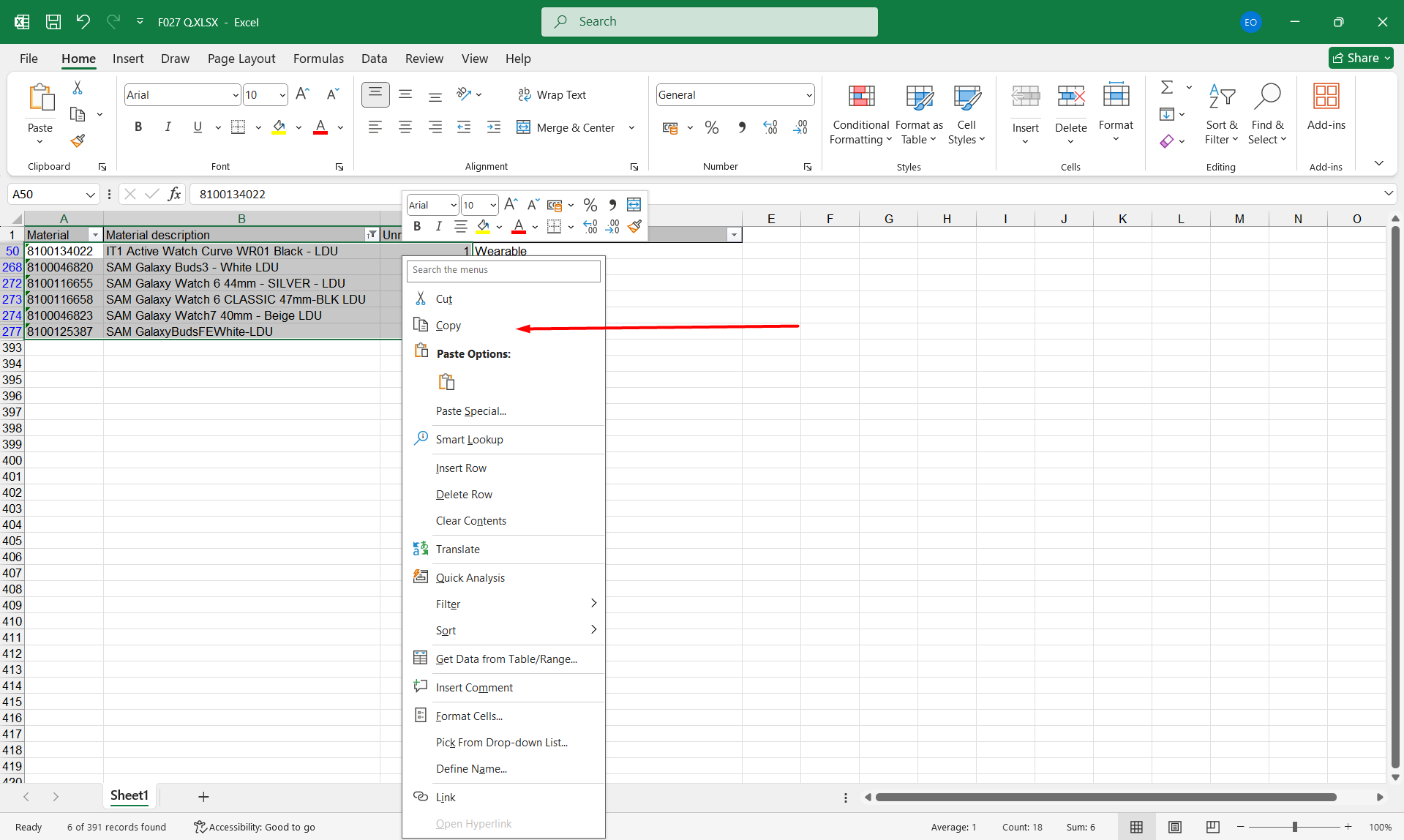Screen dimensions: 1404x840
Task: Click the Add-ins icon in ribbon
Action: pos(1326,97)
